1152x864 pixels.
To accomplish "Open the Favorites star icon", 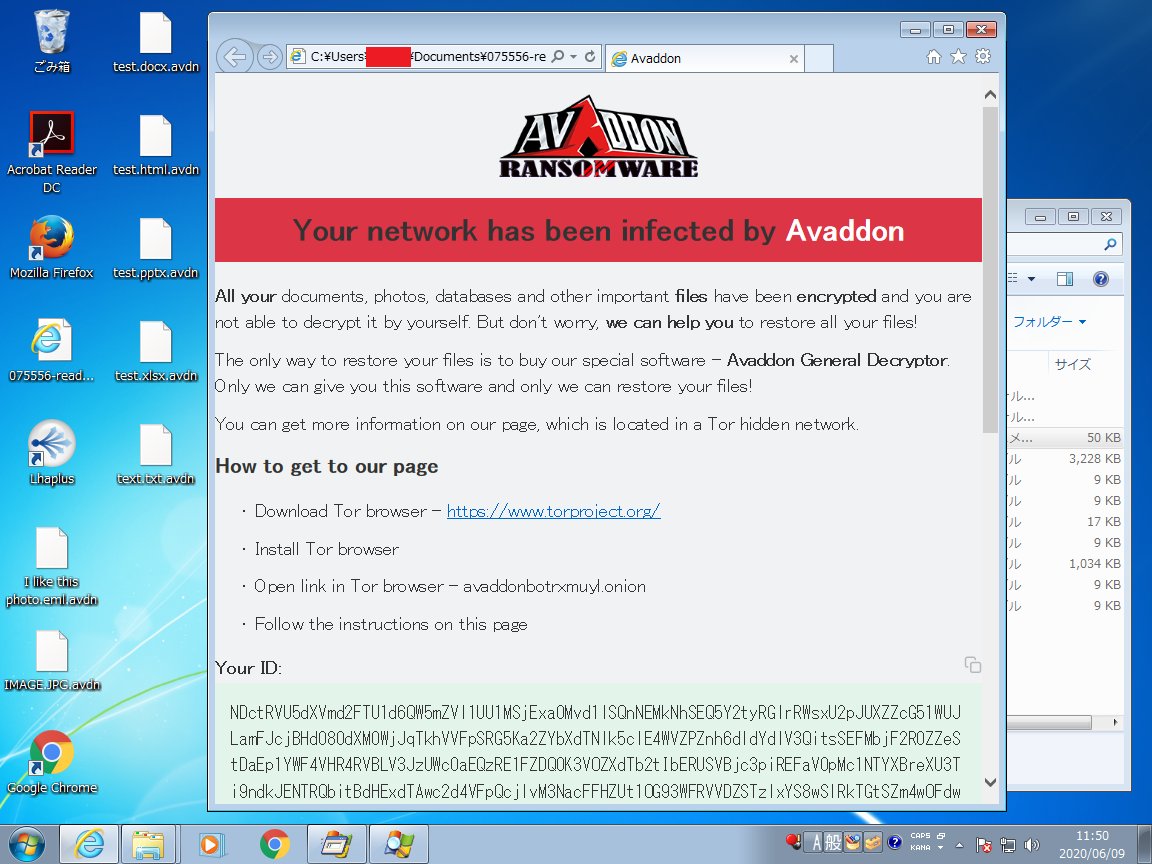I will [958, 57].
